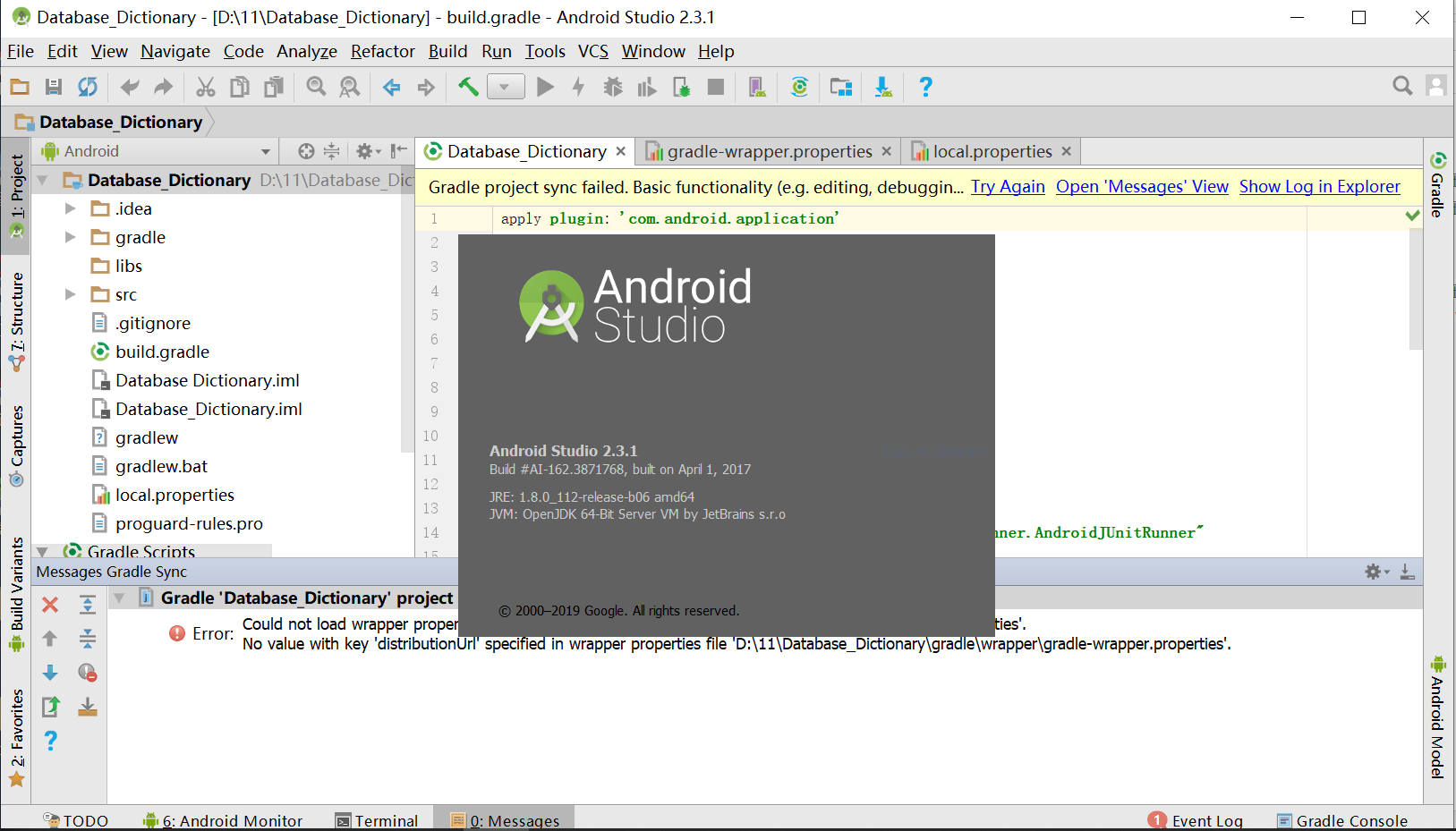The width and height of the screenshot is (1456, 831).
Task: Open the Navigate menu
Action: (x=175, y=51)
